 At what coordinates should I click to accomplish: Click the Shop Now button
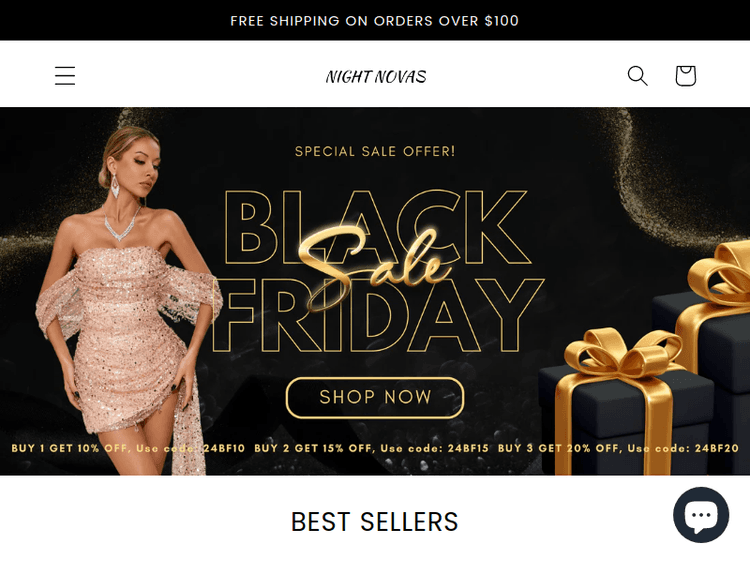pos(375,397)
